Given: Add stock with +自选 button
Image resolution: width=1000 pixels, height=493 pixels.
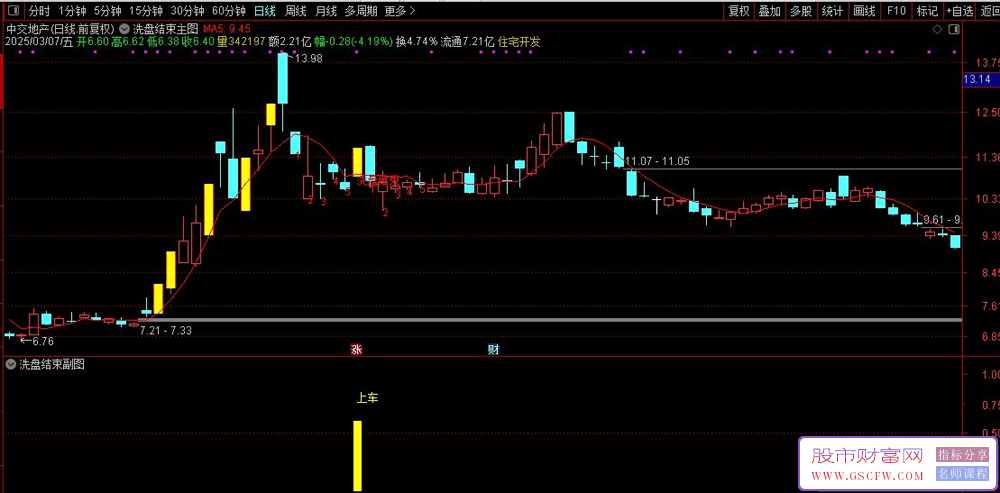Looking at the screenshot, I should tap(960, 10).
